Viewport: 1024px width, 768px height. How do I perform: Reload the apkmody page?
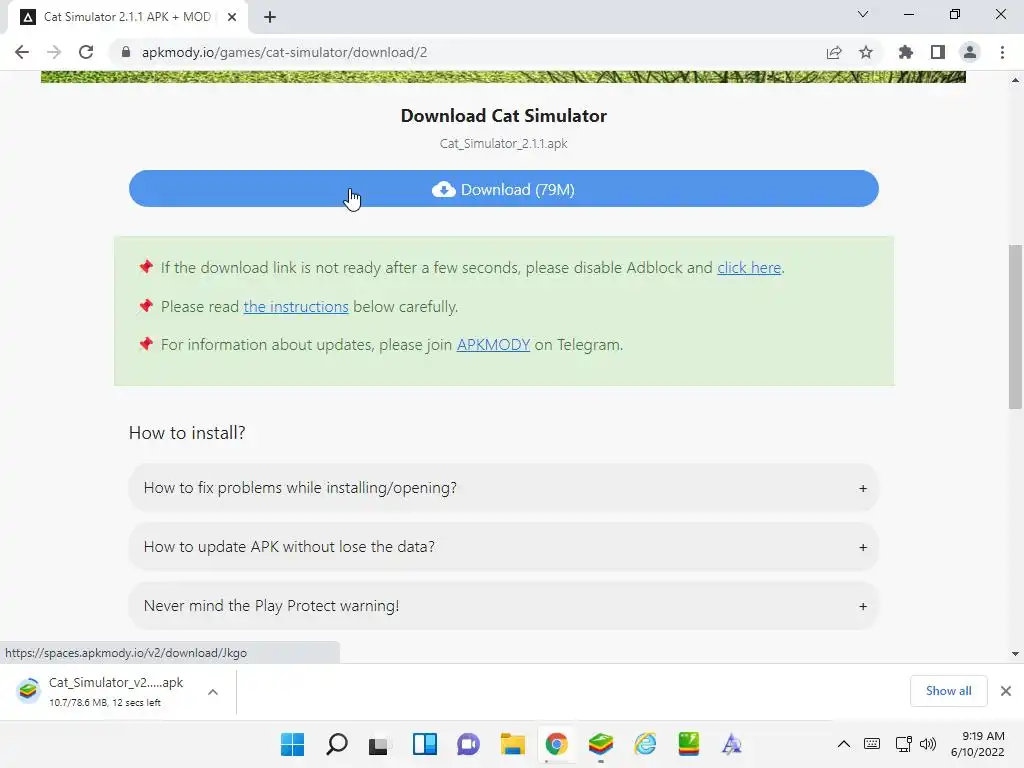(x=86, y=52)
